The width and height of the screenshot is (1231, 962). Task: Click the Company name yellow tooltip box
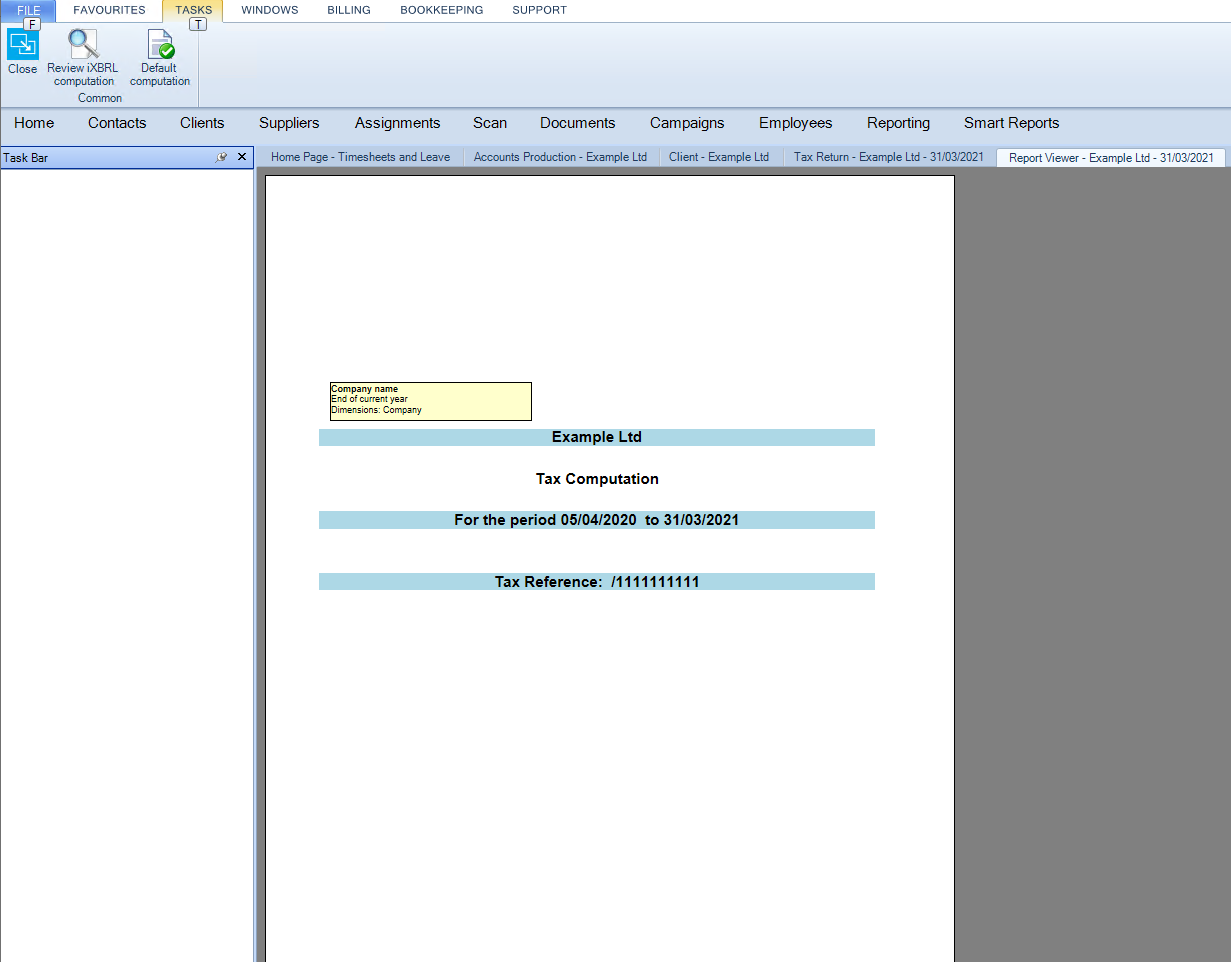[x=431, y=401]
